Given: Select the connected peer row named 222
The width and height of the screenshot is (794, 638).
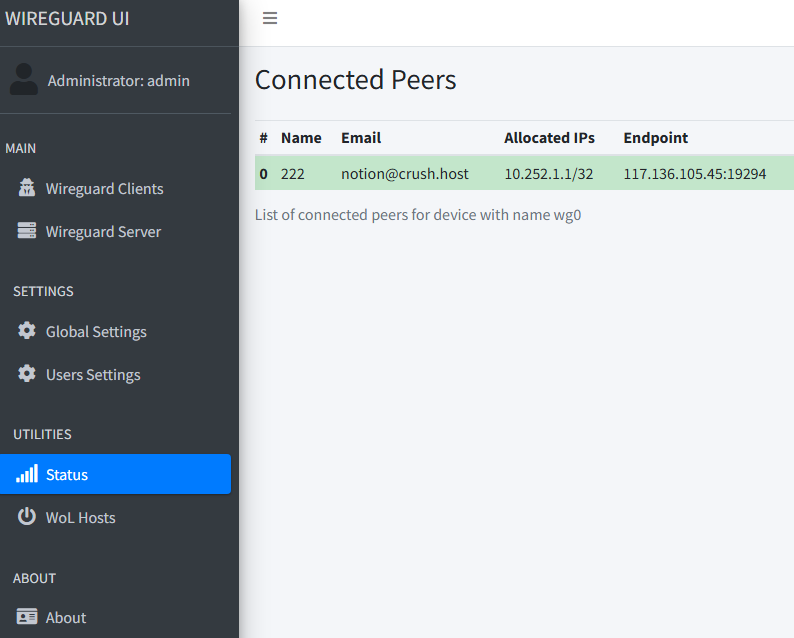Looking at the screenshot, I should pyautogui.click(x=292, y=174).
